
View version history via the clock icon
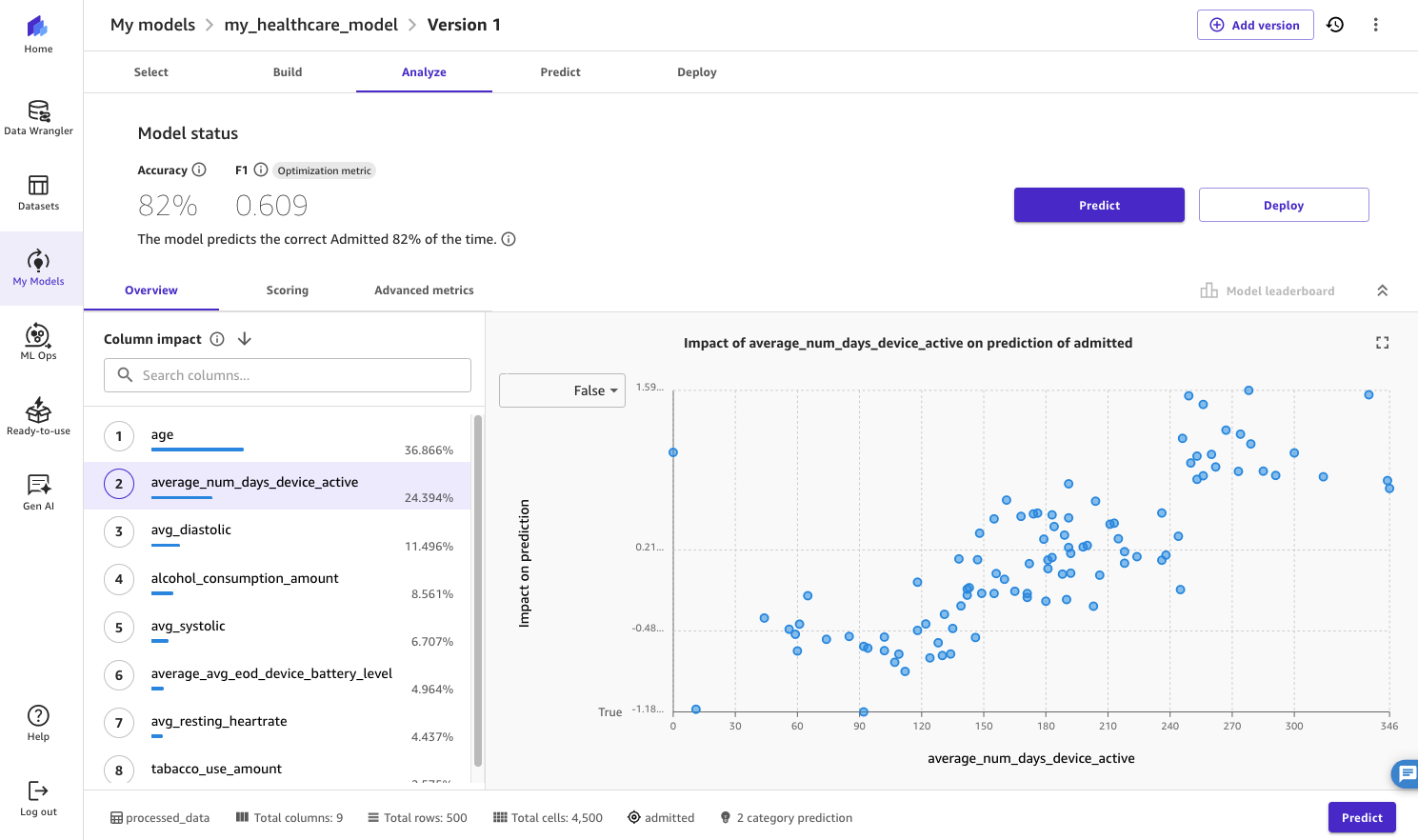pos(1335,24)
